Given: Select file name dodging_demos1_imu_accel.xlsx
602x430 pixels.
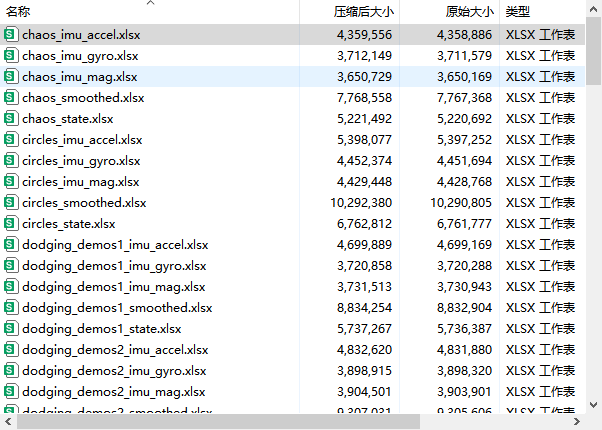Looking at the screenshot, I should (115, 245).
